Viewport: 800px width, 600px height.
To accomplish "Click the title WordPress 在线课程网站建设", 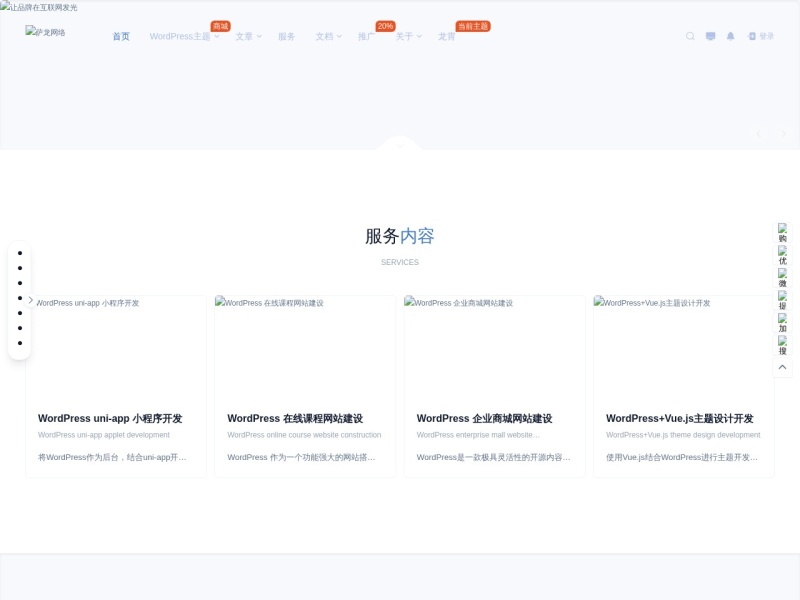I will [295, 418].
